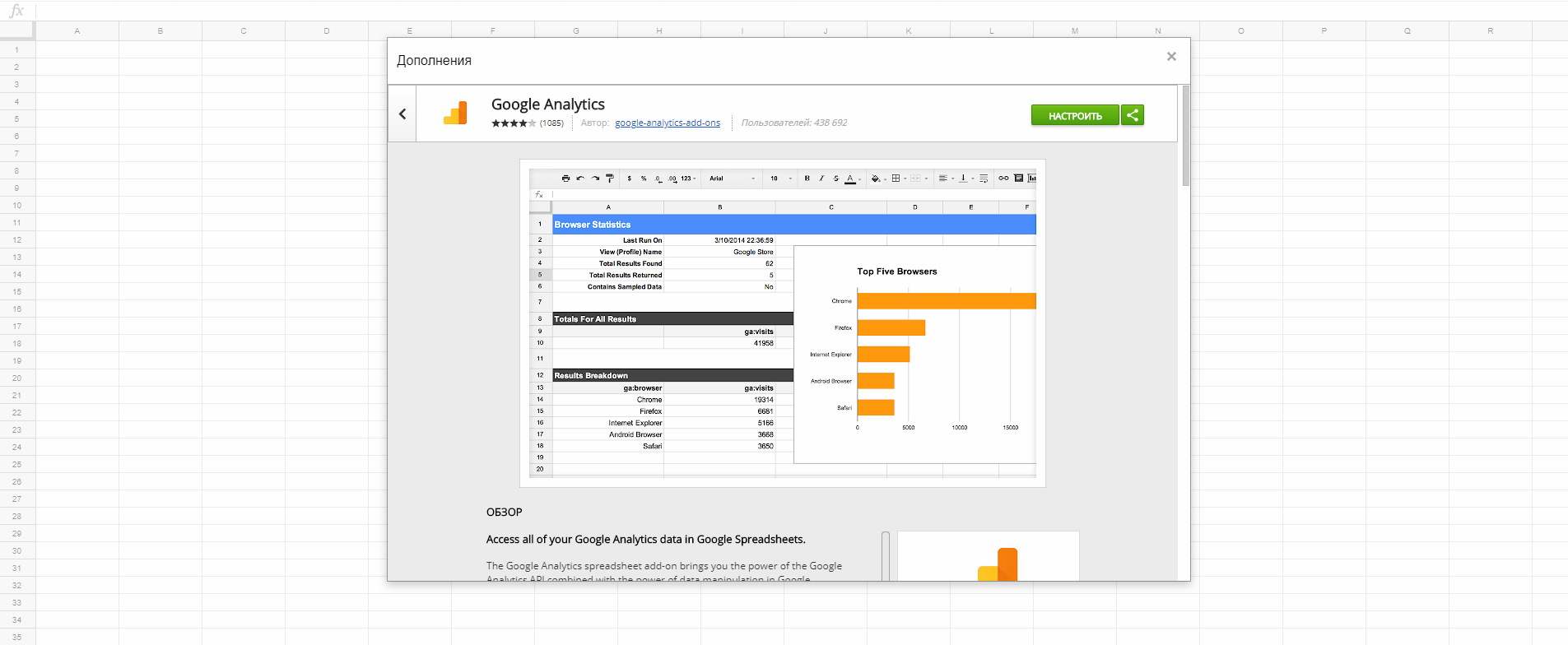Image resolution: width=1568 pixels, height=645 pixels.
Task: Click the Google Analytics add-on logo icon
Action: pos(455,114)
